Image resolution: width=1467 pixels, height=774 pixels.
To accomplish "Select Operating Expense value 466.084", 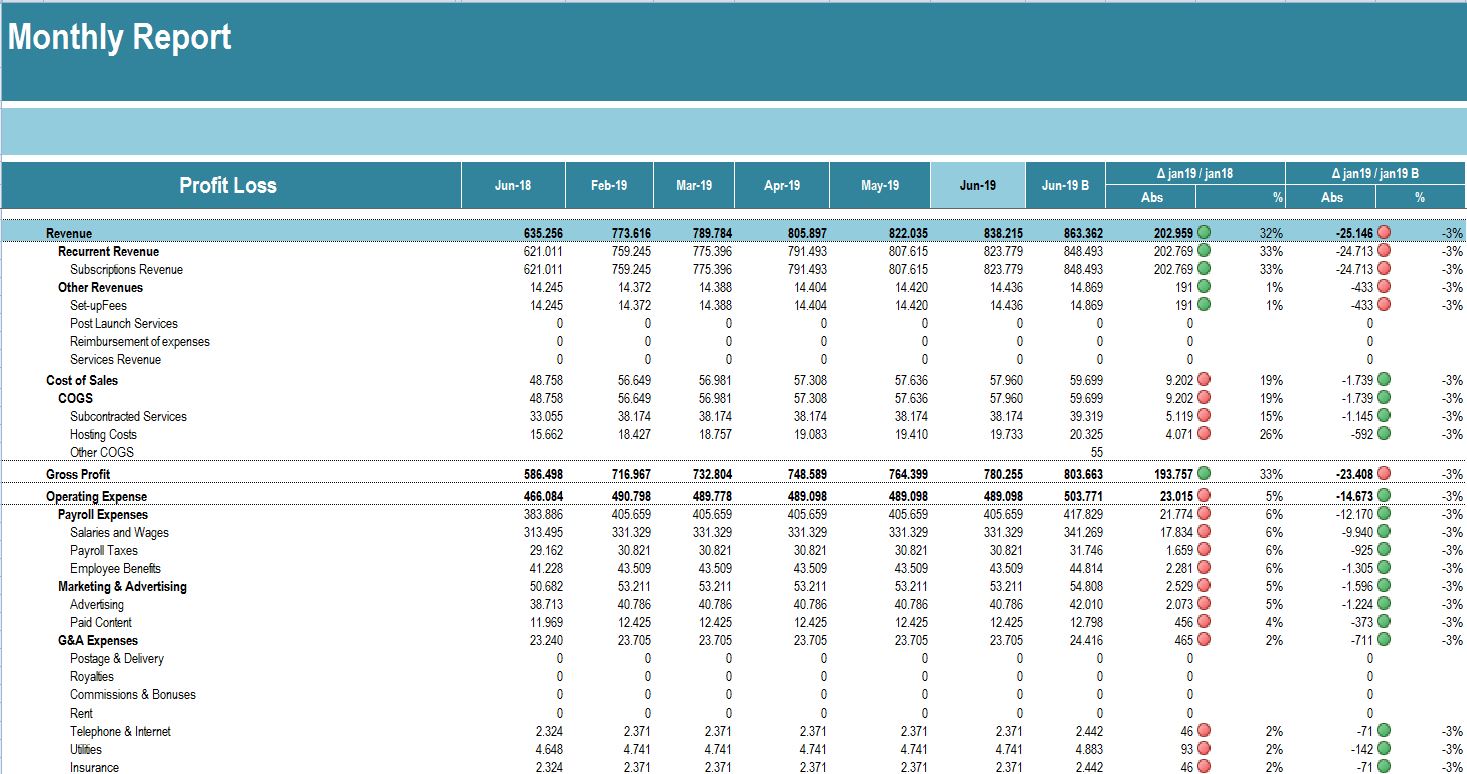I will click(x=543, y=496).
